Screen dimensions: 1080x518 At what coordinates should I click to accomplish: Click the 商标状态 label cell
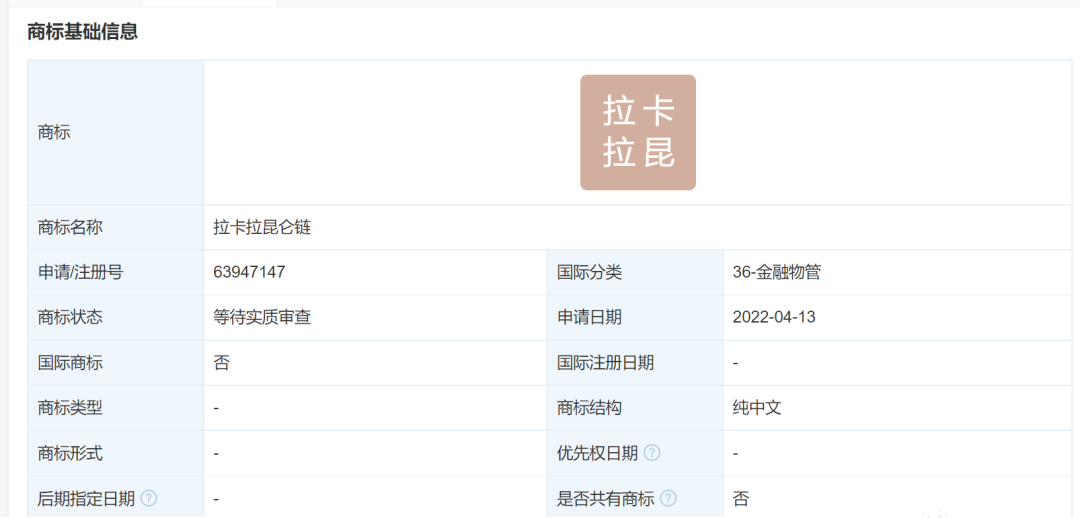click(116, 317)
